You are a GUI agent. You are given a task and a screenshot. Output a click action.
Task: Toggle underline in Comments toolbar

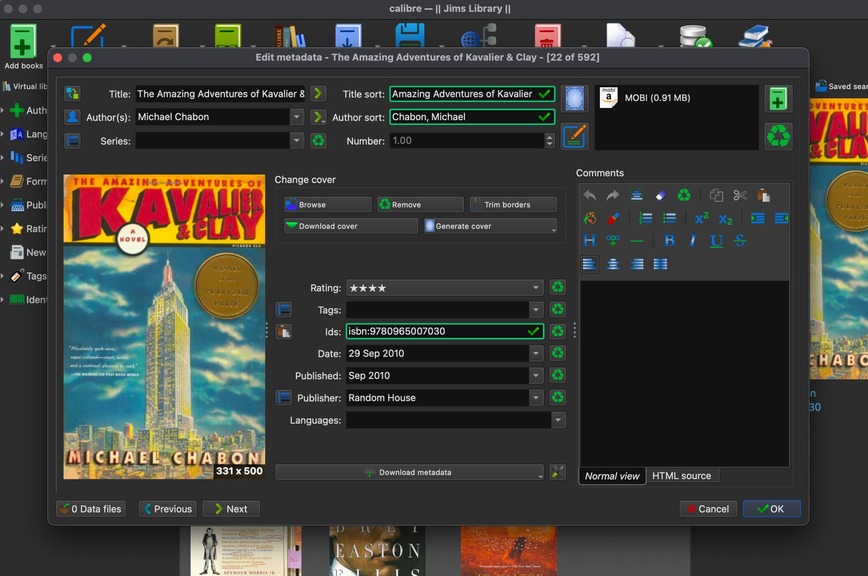click(716, 241)
